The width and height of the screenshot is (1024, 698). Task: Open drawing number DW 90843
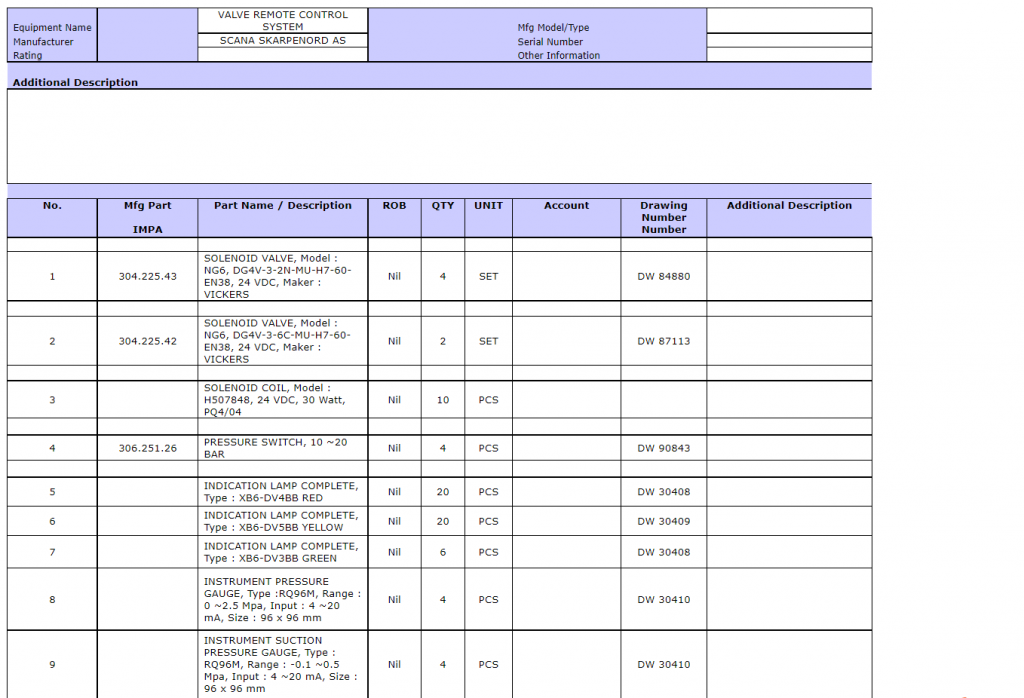664,448
